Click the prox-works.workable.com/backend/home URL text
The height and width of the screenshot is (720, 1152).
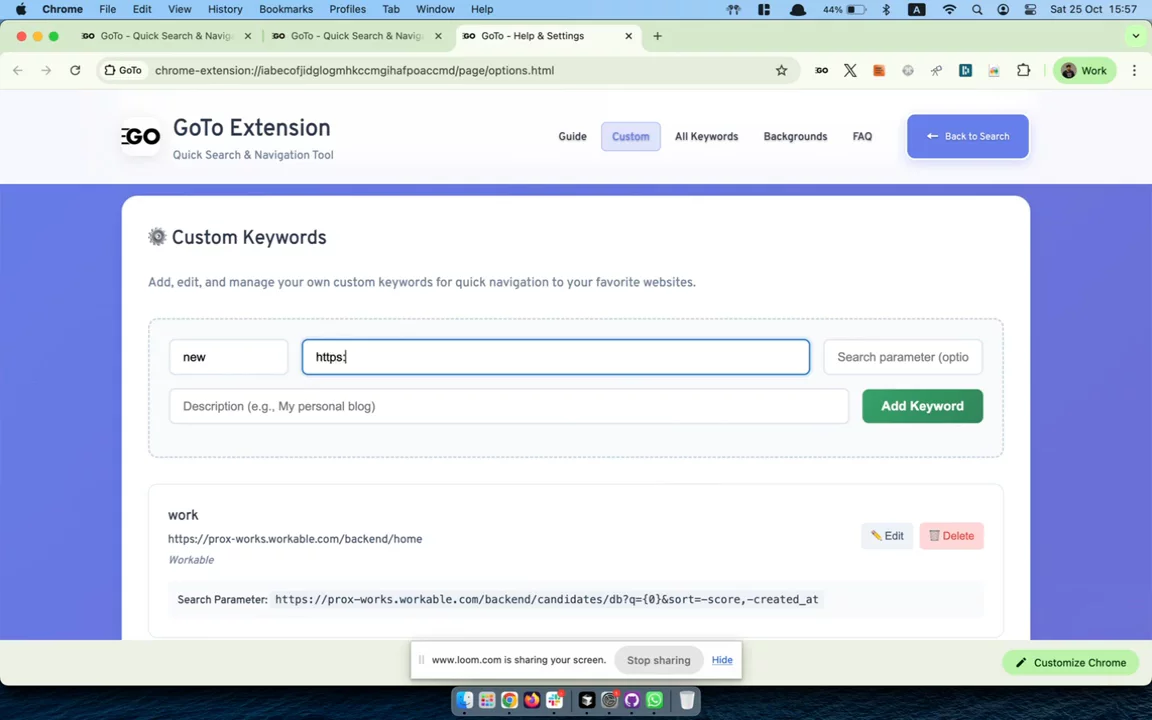295,539
